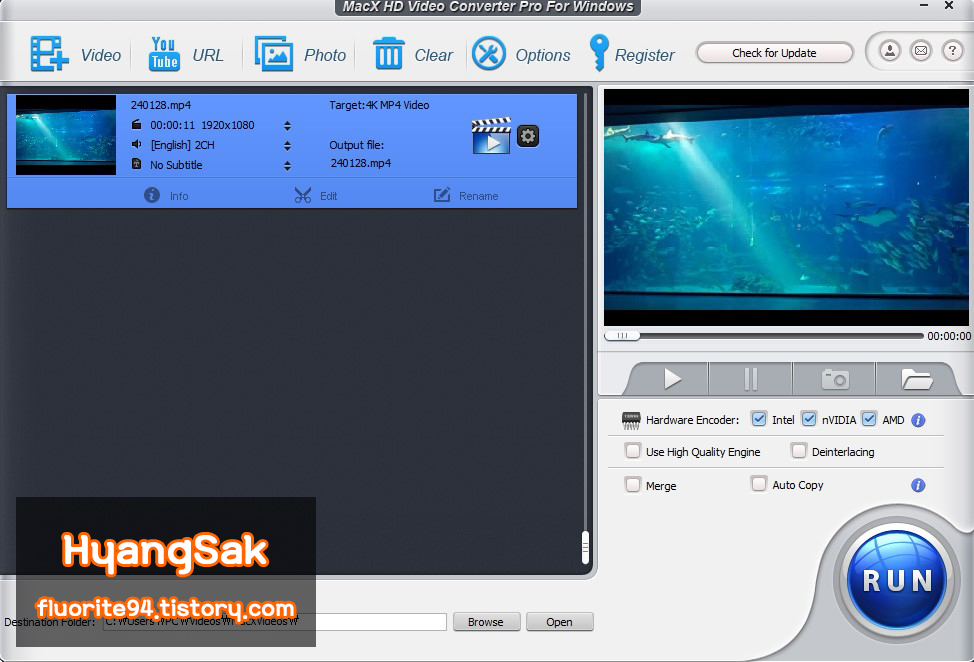Click the clapperboard output profile icon
974x662 pixels.
click(491, 135)
